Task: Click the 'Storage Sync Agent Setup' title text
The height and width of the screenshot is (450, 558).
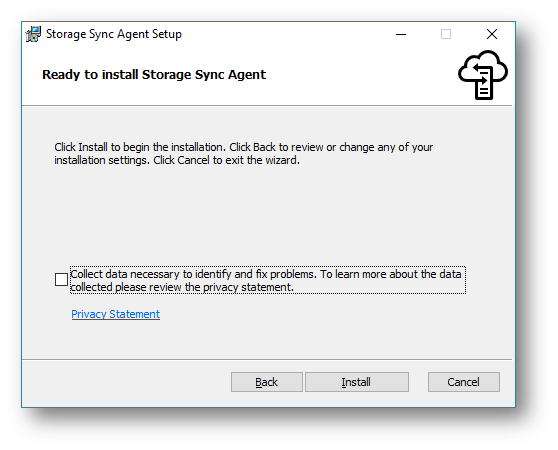Action: (114, 34)
